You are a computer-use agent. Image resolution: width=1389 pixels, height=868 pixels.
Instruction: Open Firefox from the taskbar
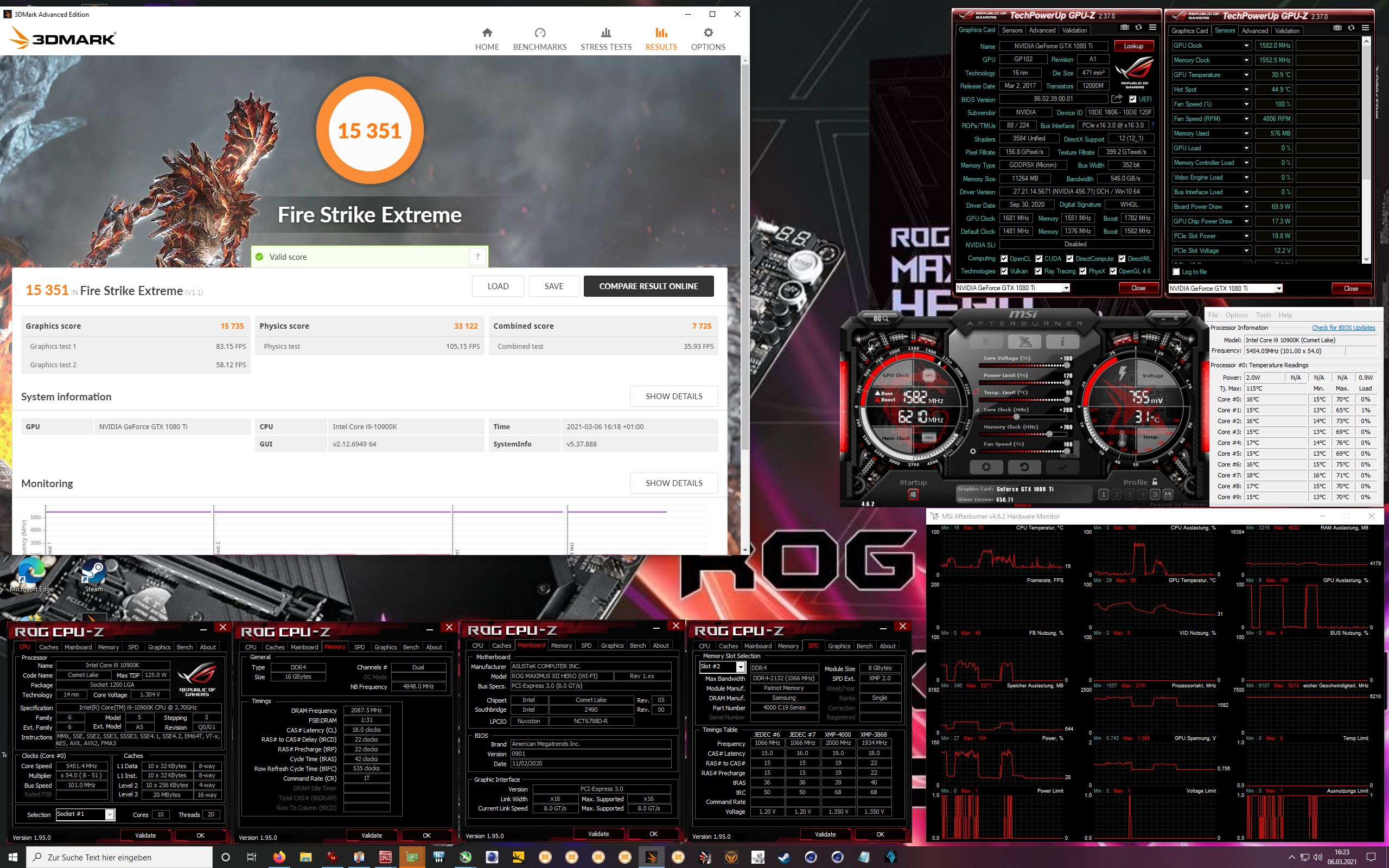pyautogui.click(x=279, y=857)
